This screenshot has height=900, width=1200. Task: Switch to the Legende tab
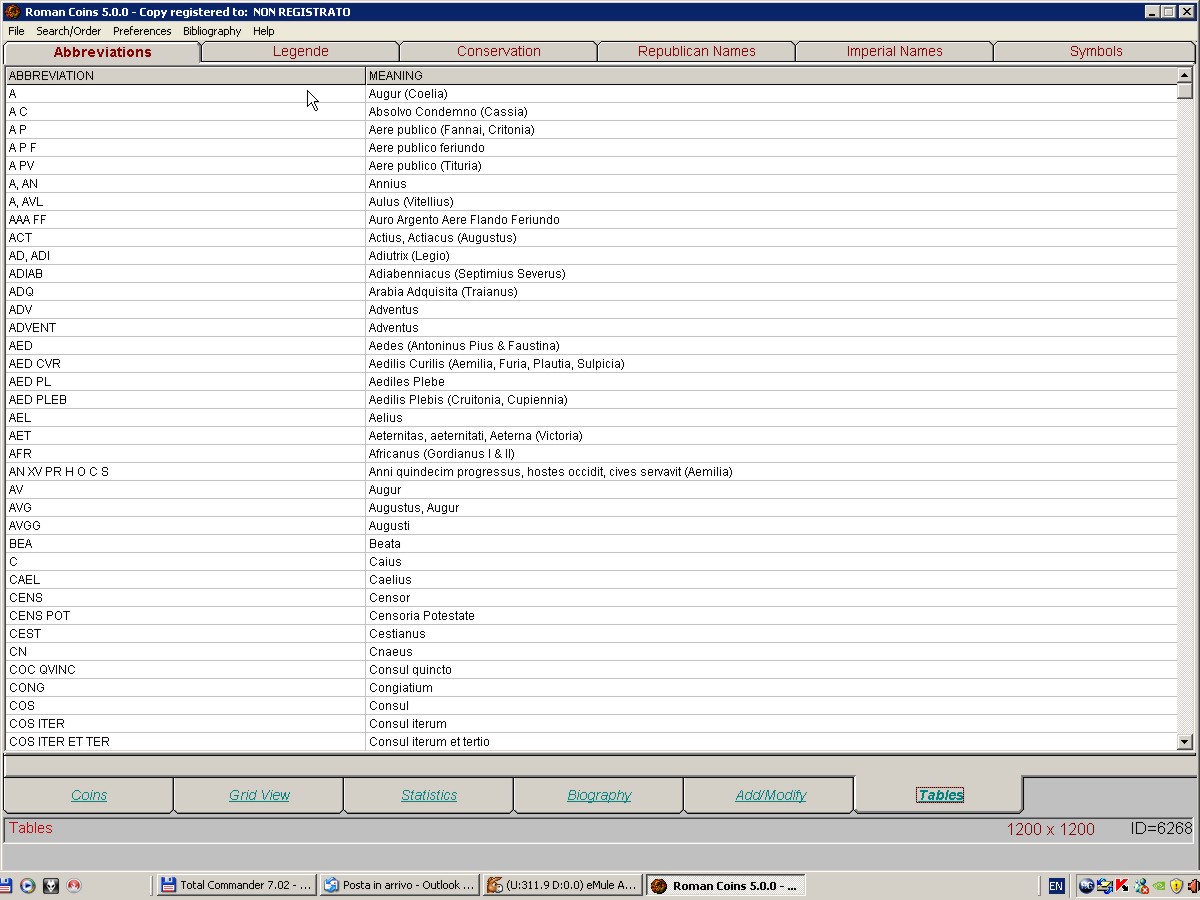click(300, 51)
